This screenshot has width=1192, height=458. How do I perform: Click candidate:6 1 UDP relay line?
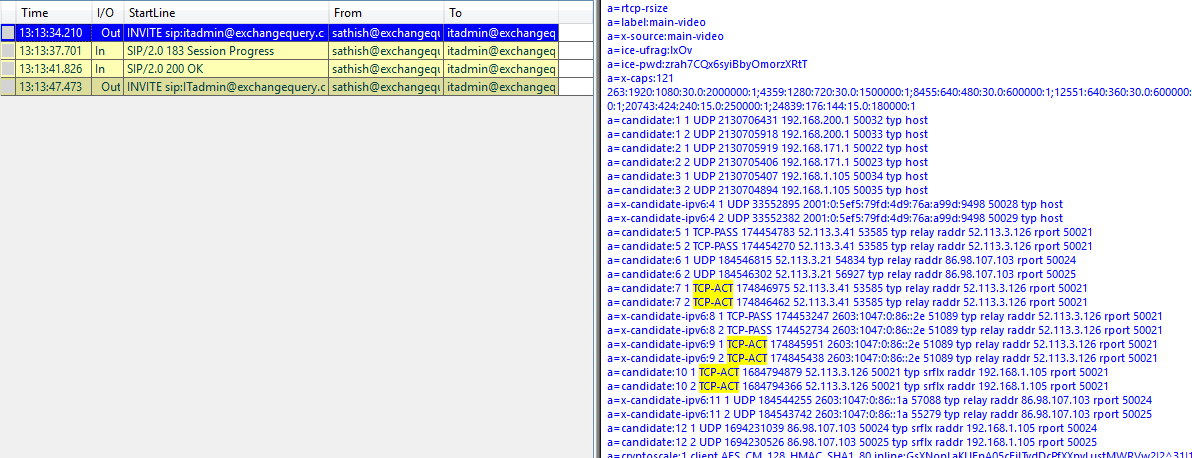click(x=842, y=261)
